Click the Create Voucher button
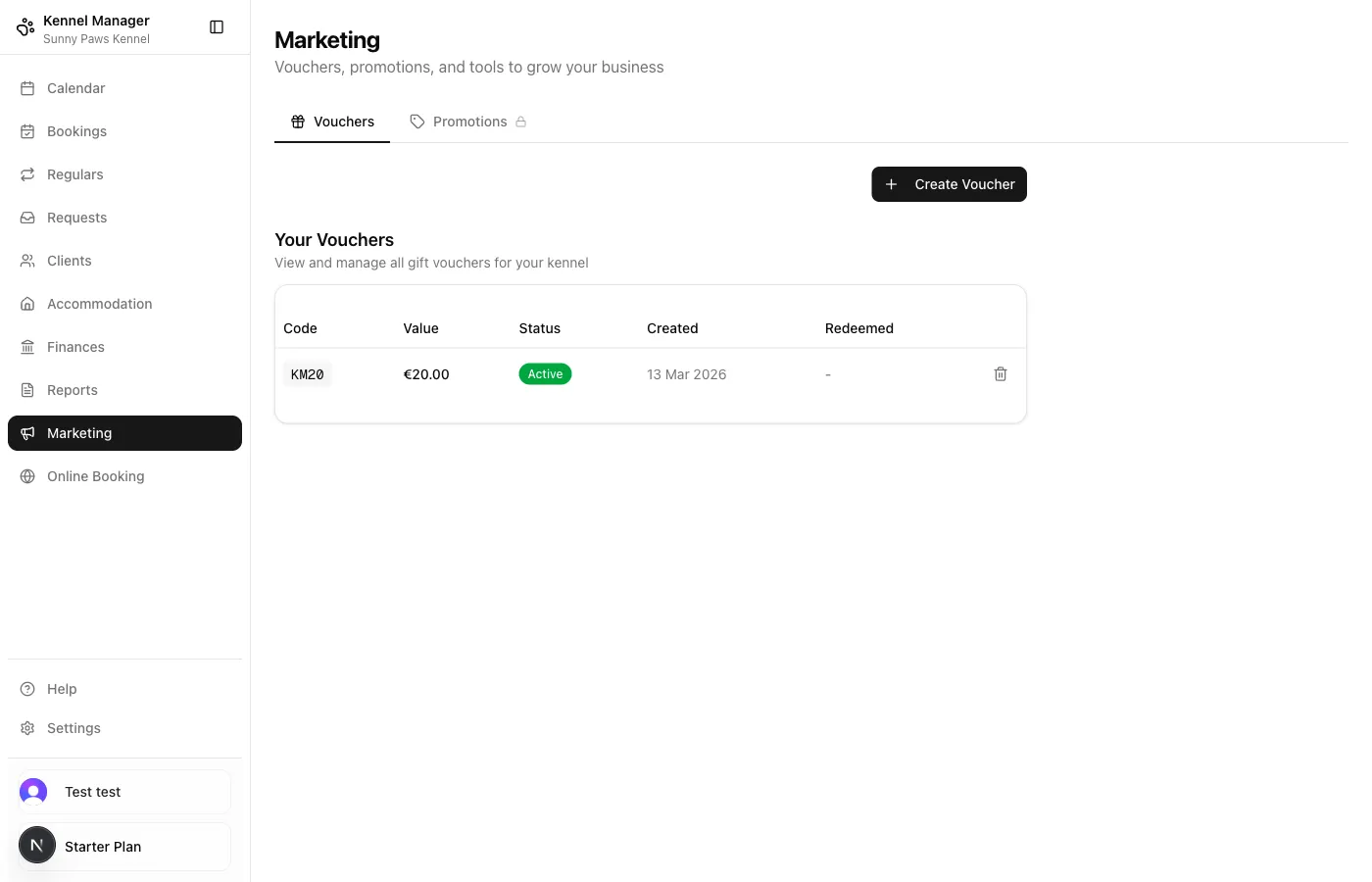The height and width of the screenshot is (882, 1372). tap(949, 184)
